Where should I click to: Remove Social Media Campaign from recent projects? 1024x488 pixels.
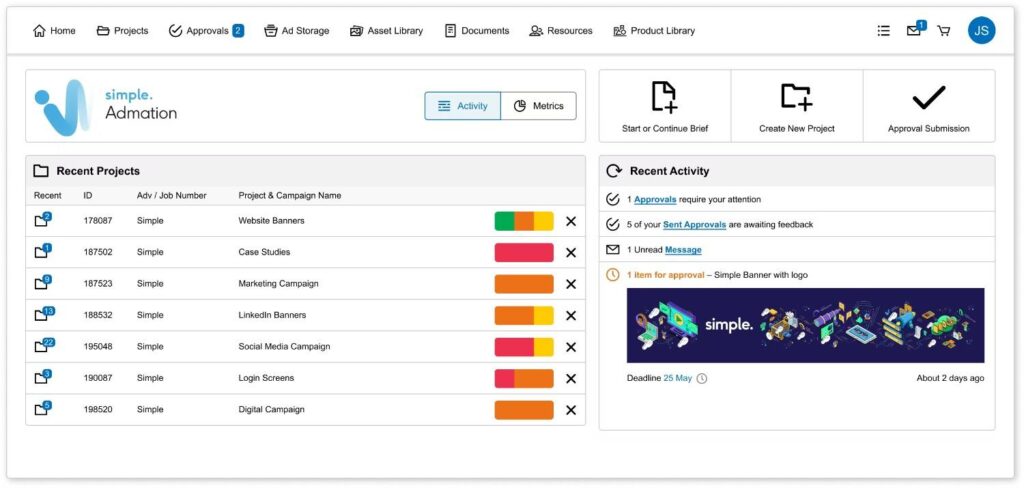point(571,347)
